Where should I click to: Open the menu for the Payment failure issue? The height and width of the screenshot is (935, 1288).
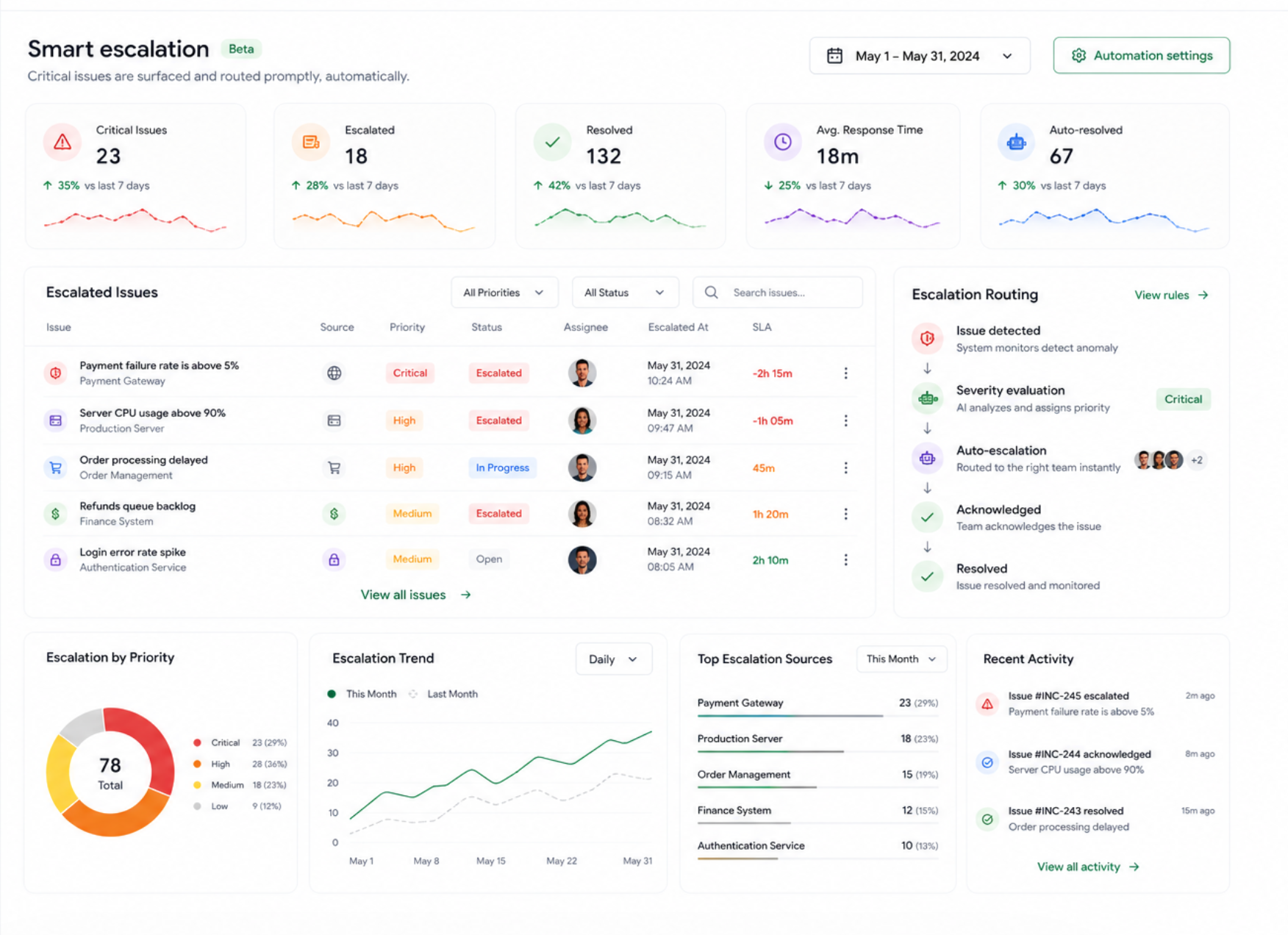click(845, 373)
